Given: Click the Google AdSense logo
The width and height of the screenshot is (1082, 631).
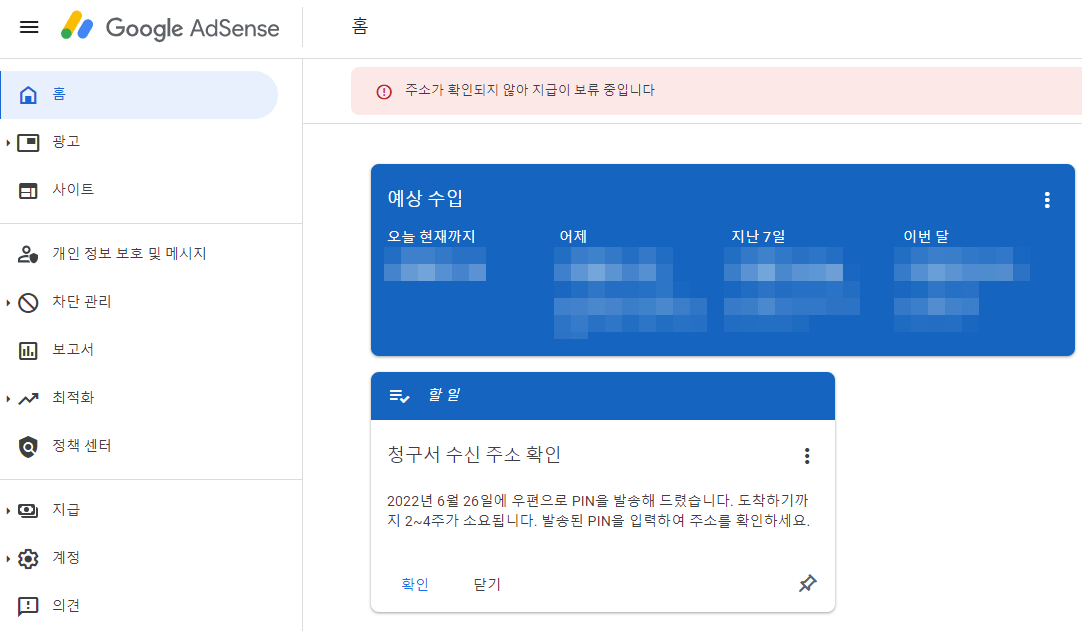Looking at the screenshot, I should click(x=170, y=27).
